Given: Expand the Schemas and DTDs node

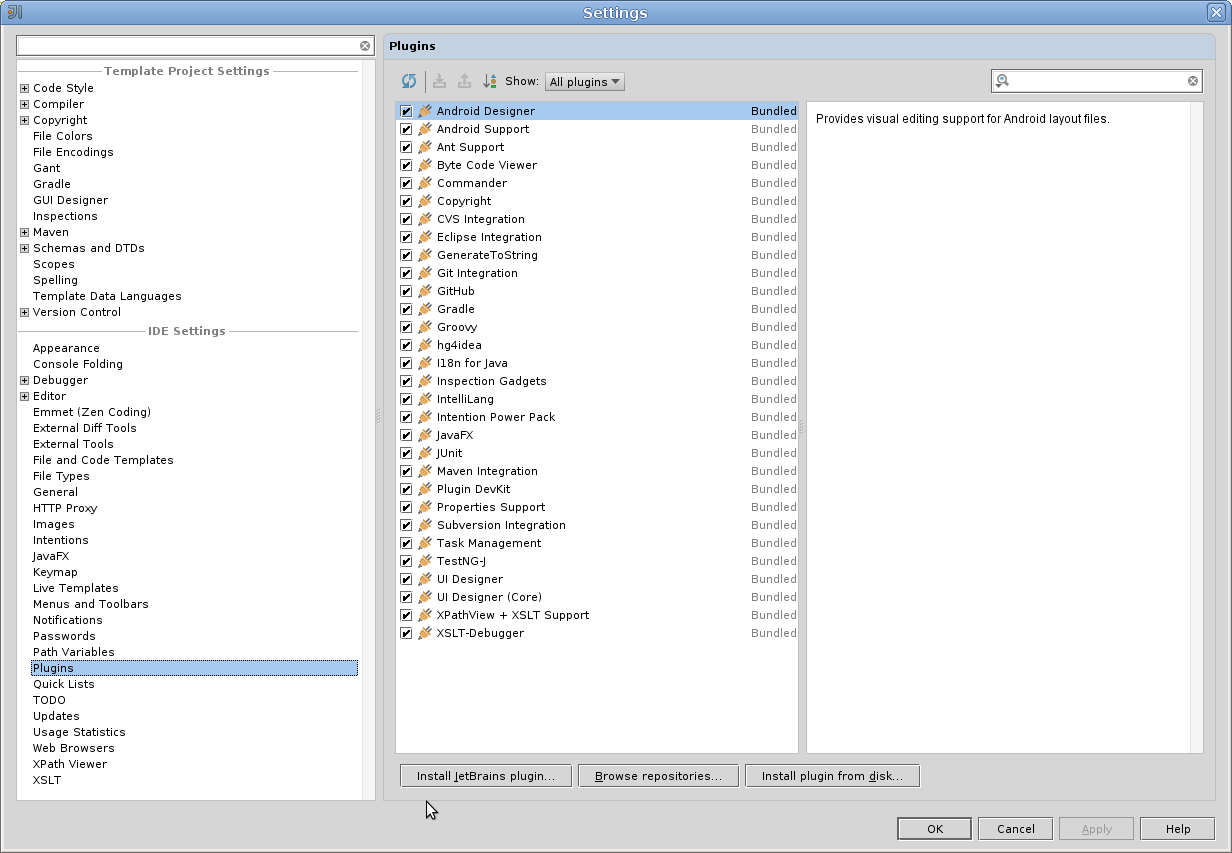Looking at the screenshot, I should [x=24, y=248].
